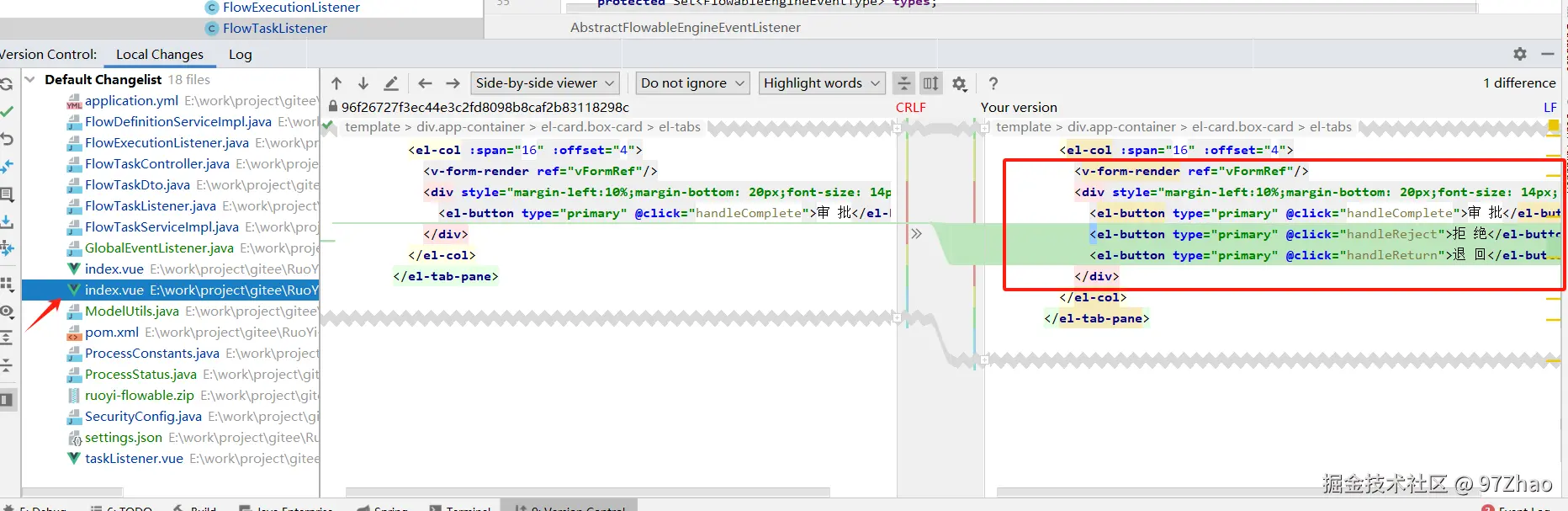Open Version Control panel gear settings
Viewport: 1568px width, 511px height.
pos(1520,54)
